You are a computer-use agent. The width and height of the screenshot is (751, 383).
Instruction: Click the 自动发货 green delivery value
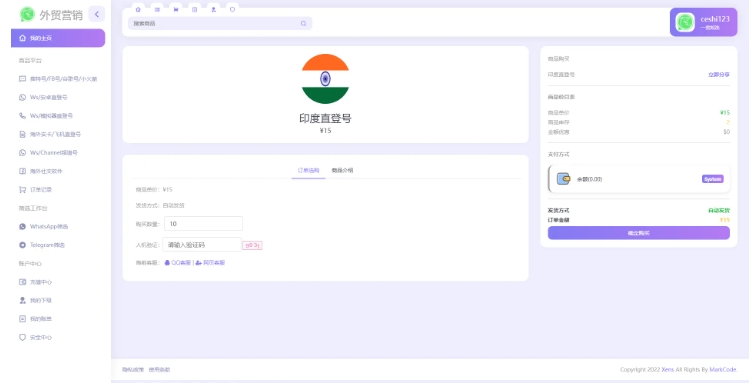point(719,211)
